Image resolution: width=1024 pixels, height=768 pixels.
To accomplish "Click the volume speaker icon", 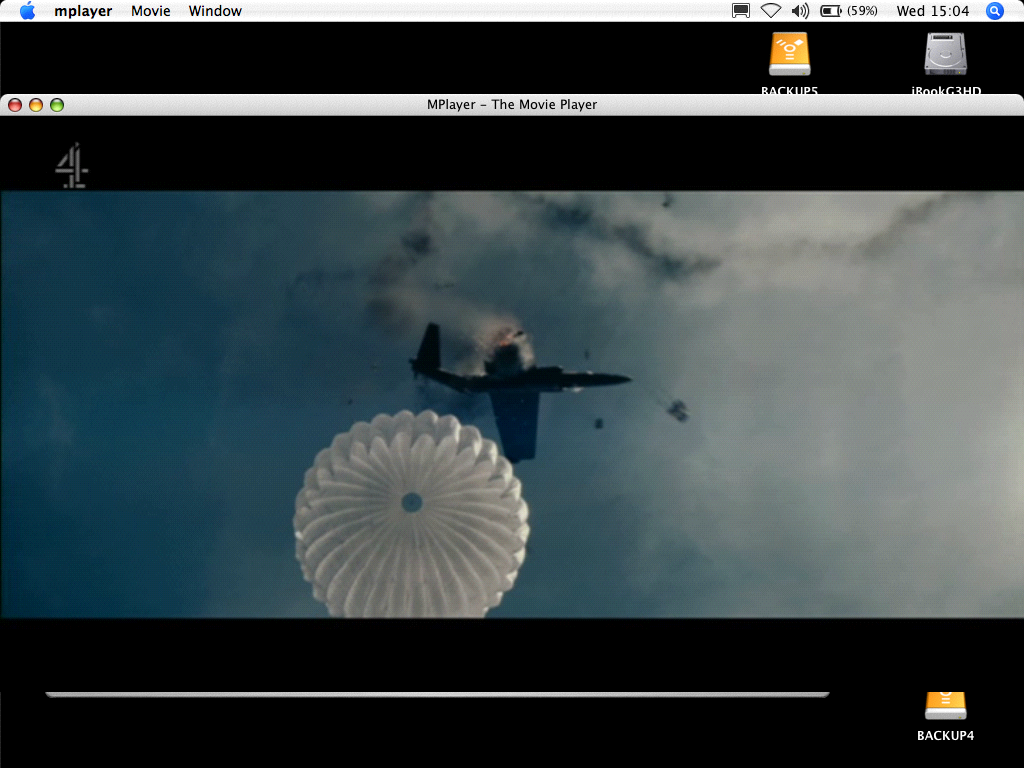I will point(800,11).
